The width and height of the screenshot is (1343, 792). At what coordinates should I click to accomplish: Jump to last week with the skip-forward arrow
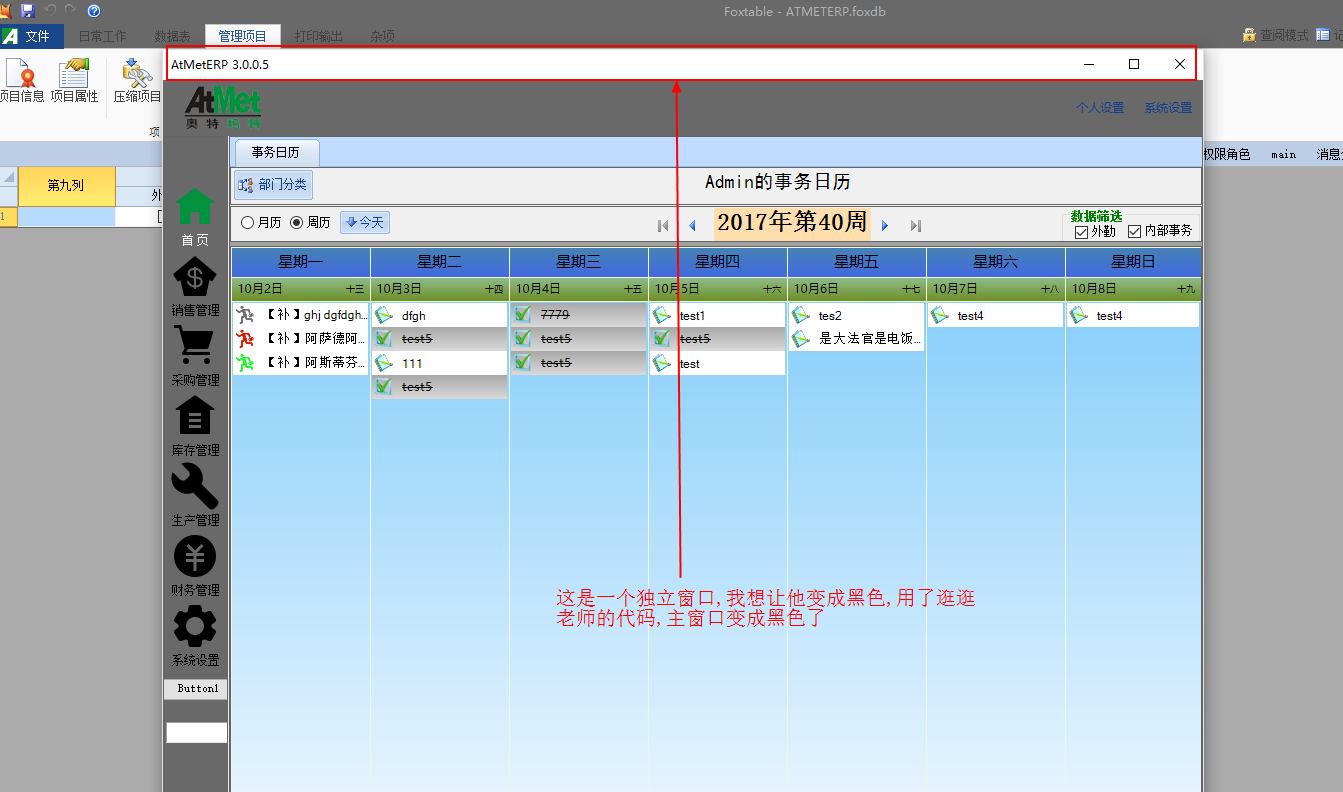915,225
